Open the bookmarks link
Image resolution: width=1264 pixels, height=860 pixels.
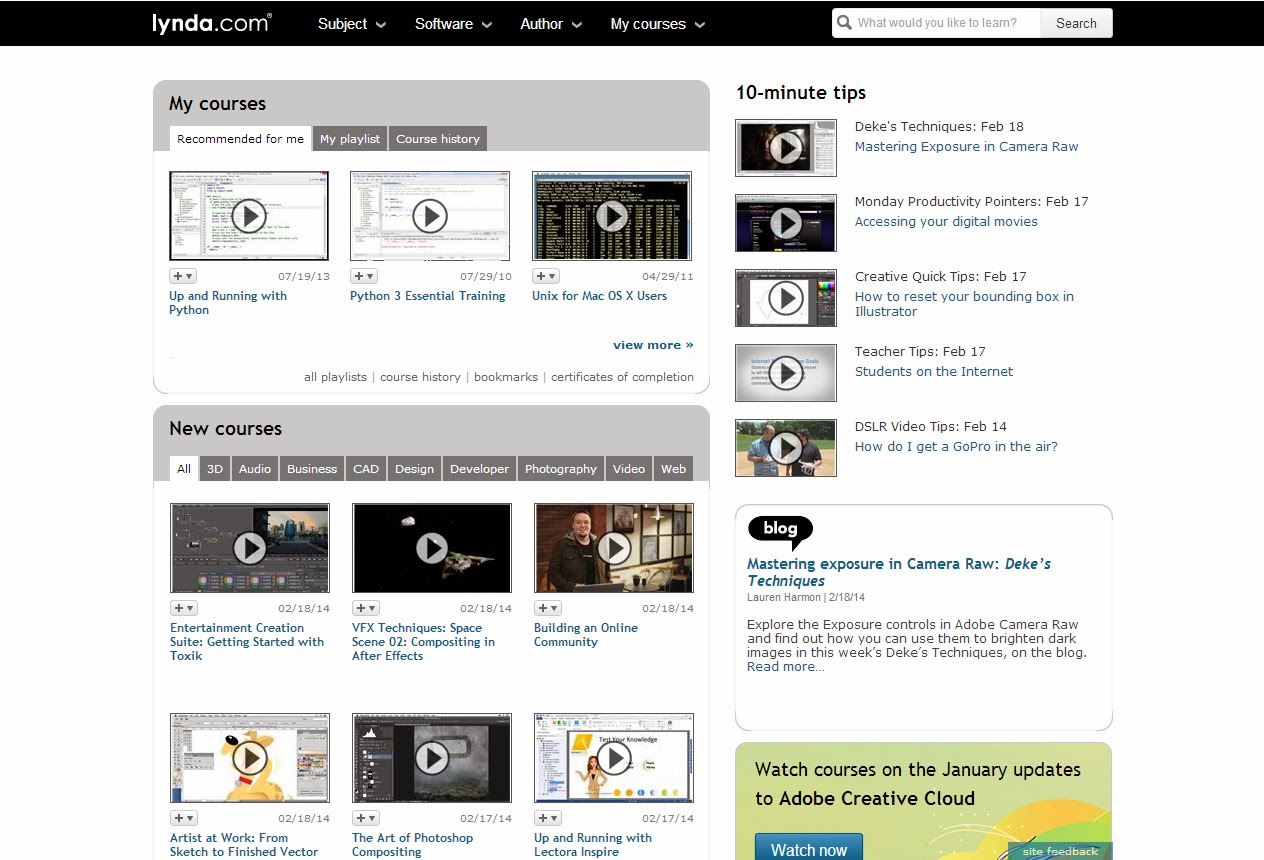click(506, 377)
